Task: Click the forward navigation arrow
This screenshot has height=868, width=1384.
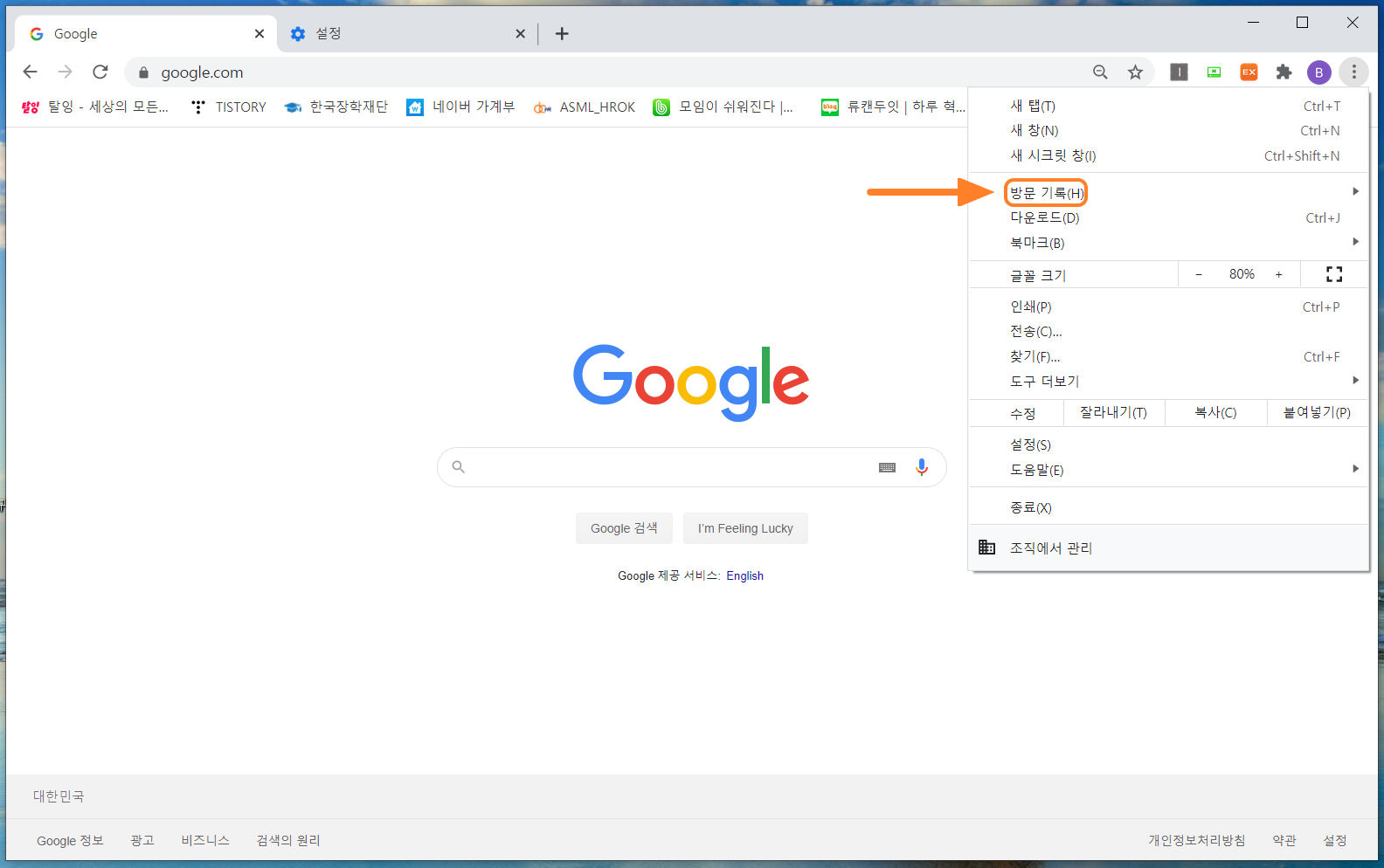Action: coord(65,72)
